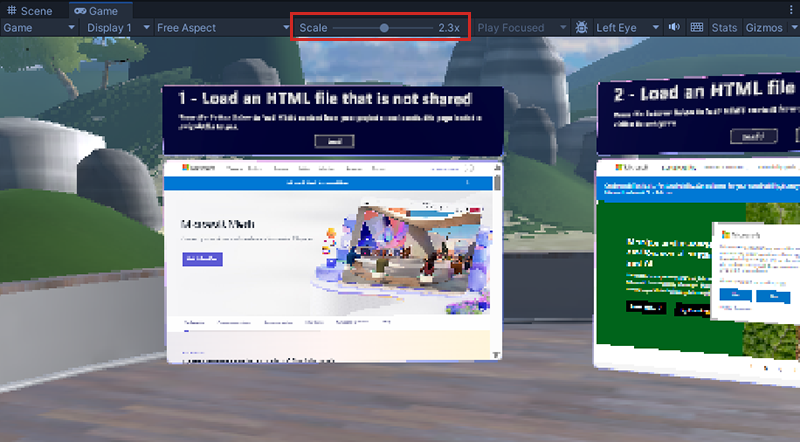
Task: Click the Scale label in the toolbar
Action: (x=313, y=28)
